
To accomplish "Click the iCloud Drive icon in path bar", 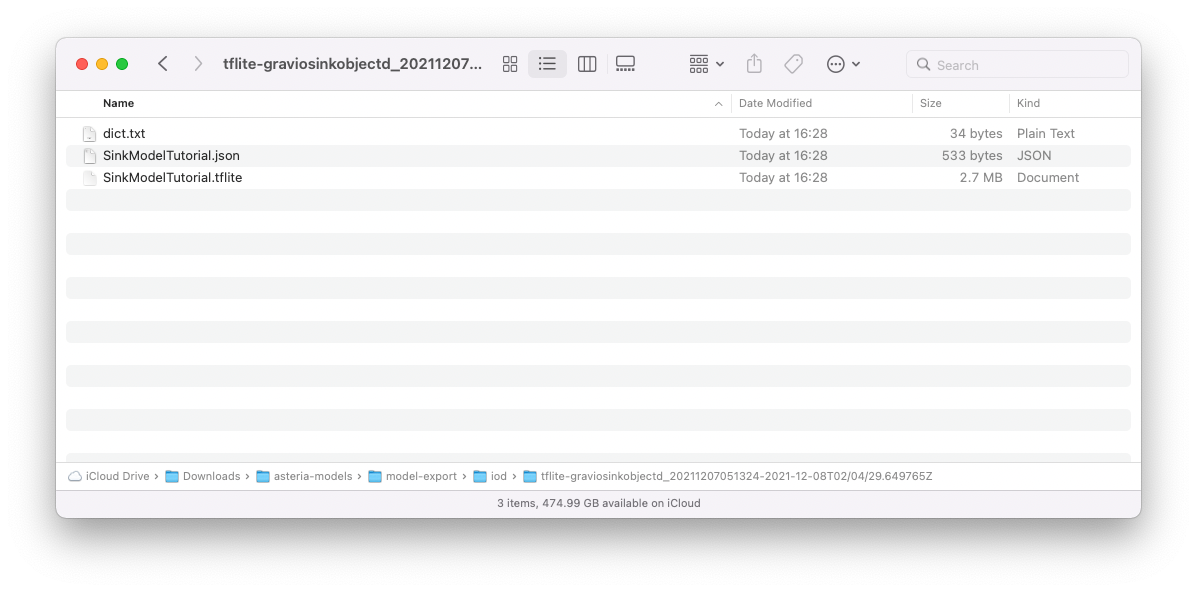I will pos(74,476).
